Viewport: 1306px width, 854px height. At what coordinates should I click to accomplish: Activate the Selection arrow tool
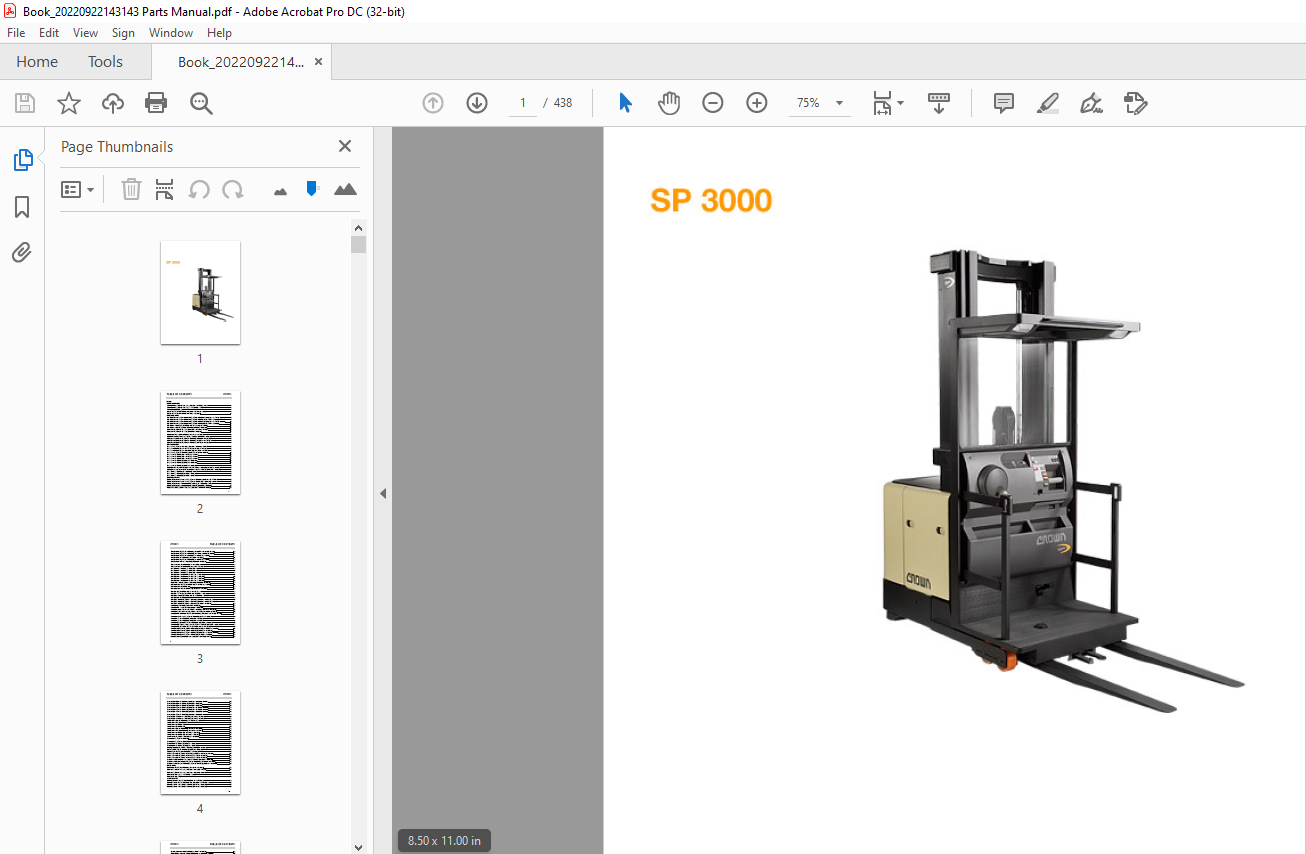(625, 103)
